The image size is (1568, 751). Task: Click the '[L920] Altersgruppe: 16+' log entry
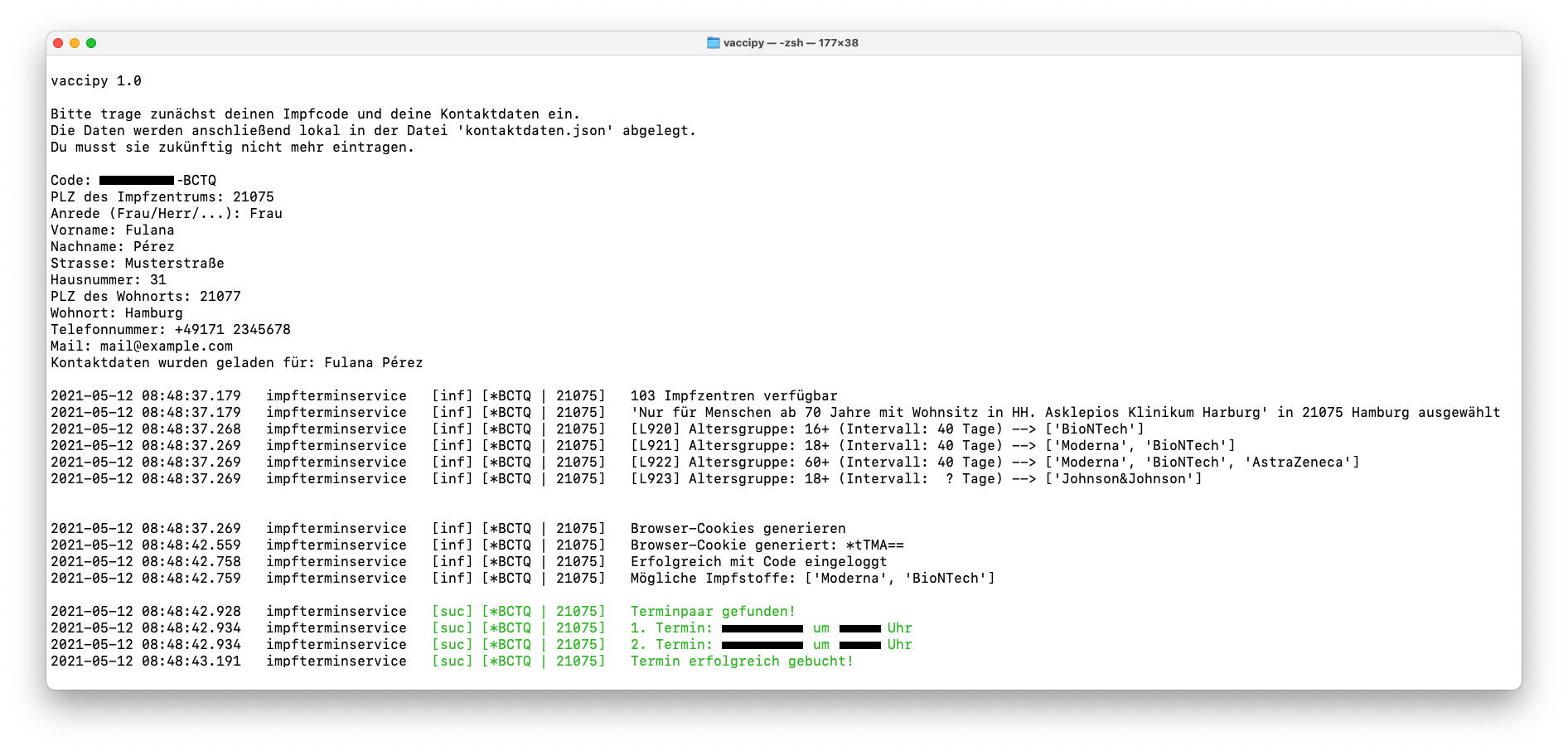click(888, 429)
